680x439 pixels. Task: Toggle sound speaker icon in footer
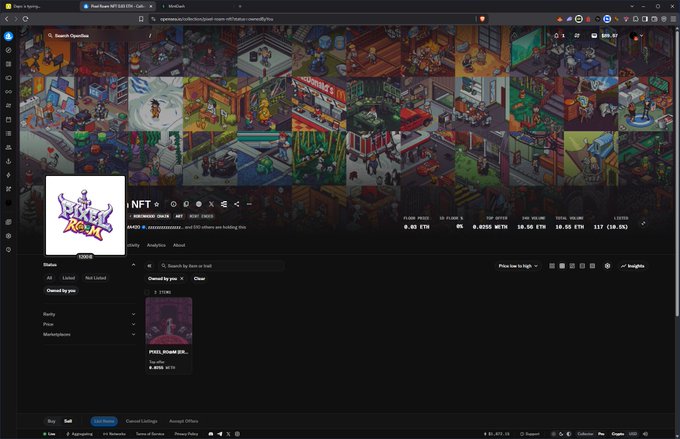645,434
